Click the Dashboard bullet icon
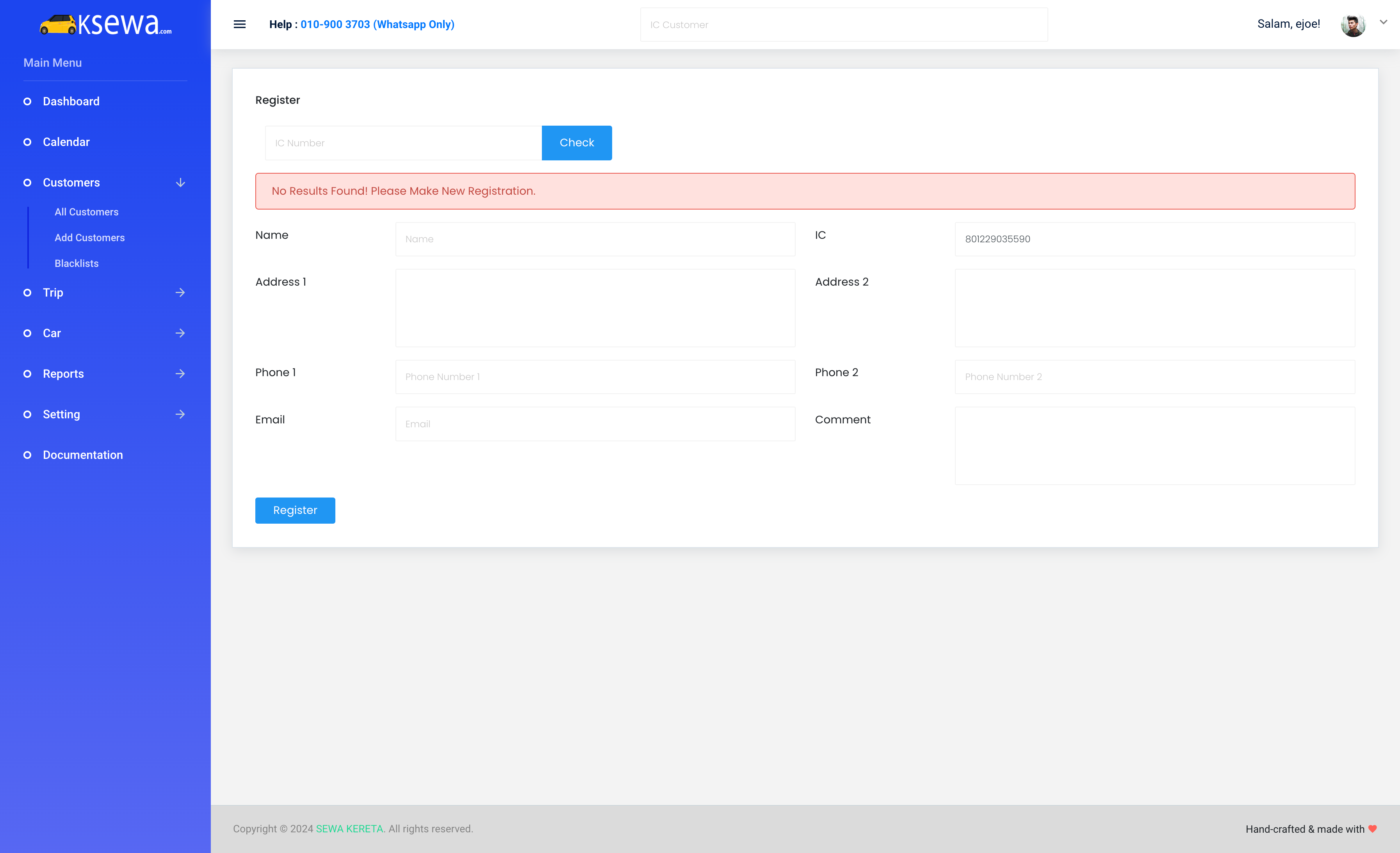Image resolution: width=1400 pixels, height=853 pixels. tap(27, 102)
